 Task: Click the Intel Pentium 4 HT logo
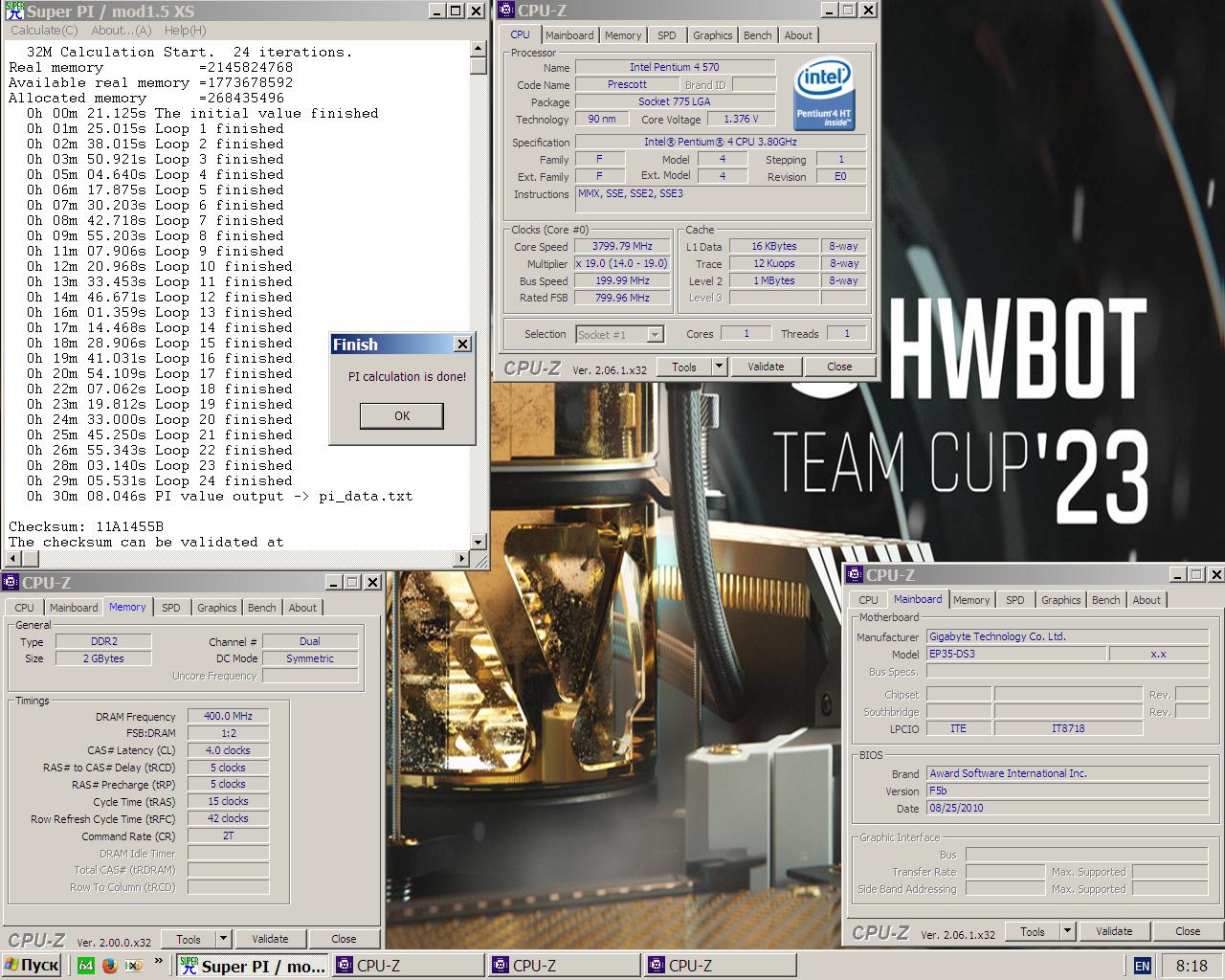coord(824,94)
